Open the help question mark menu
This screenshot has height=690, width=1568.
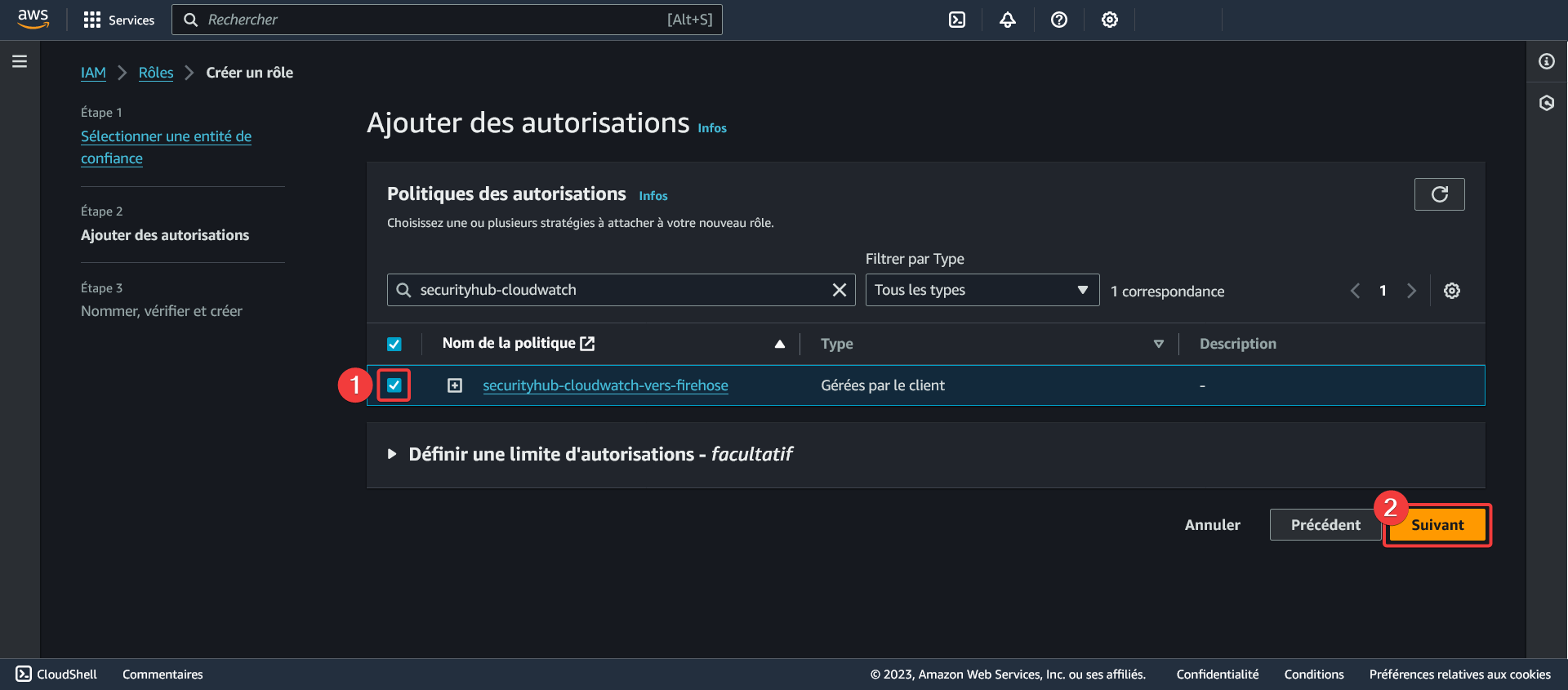click(1059, 20)
